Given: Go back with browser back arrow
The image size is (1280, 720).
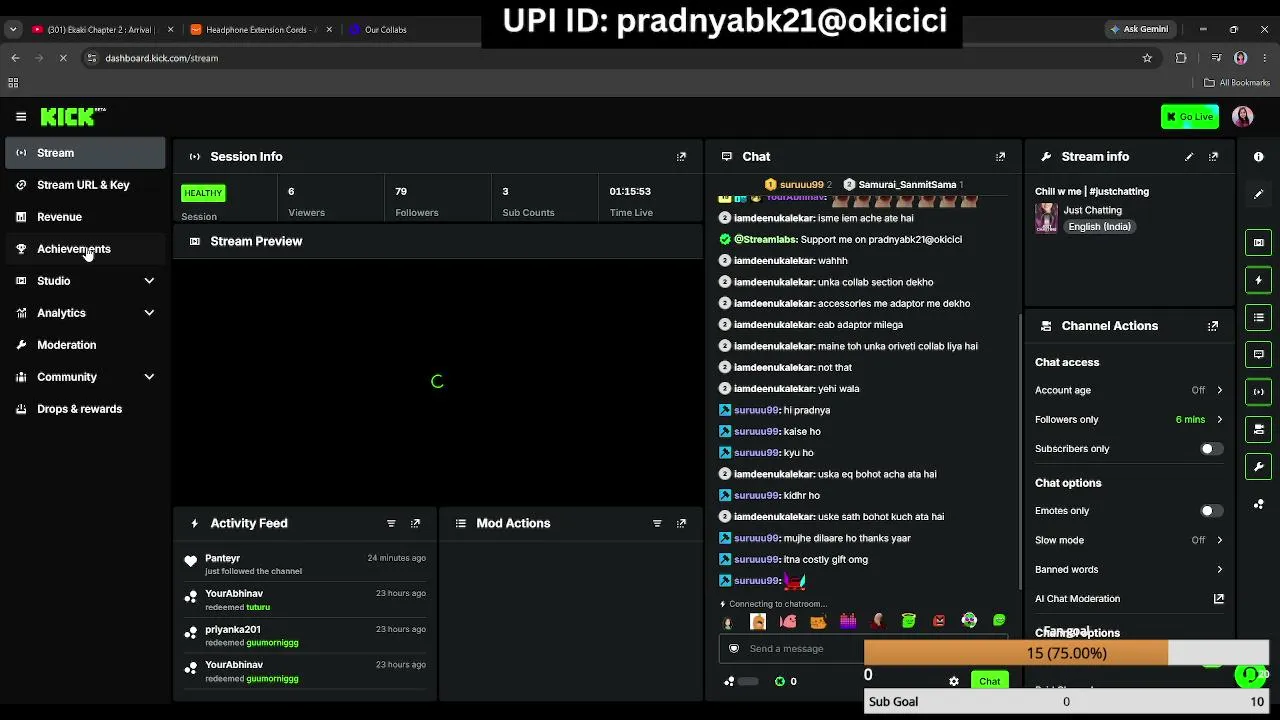Looking at the screenshot, I should (x=15, y=58).
